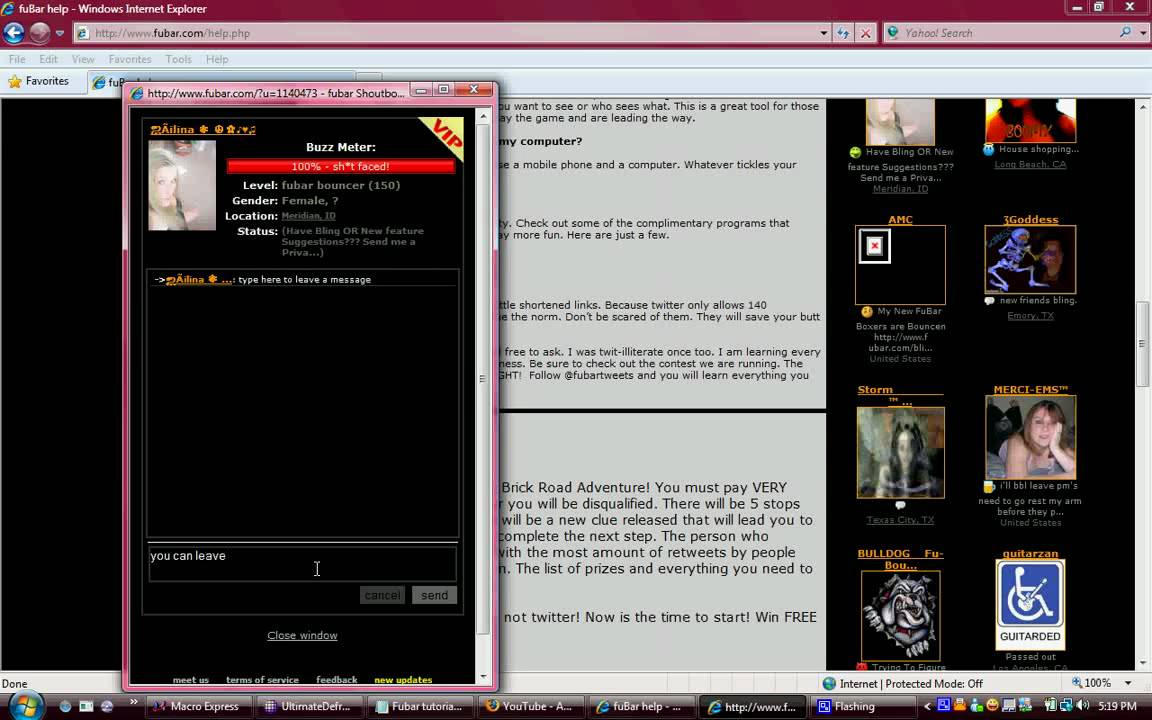Click the 3Goddess username link

(1031, 220)
